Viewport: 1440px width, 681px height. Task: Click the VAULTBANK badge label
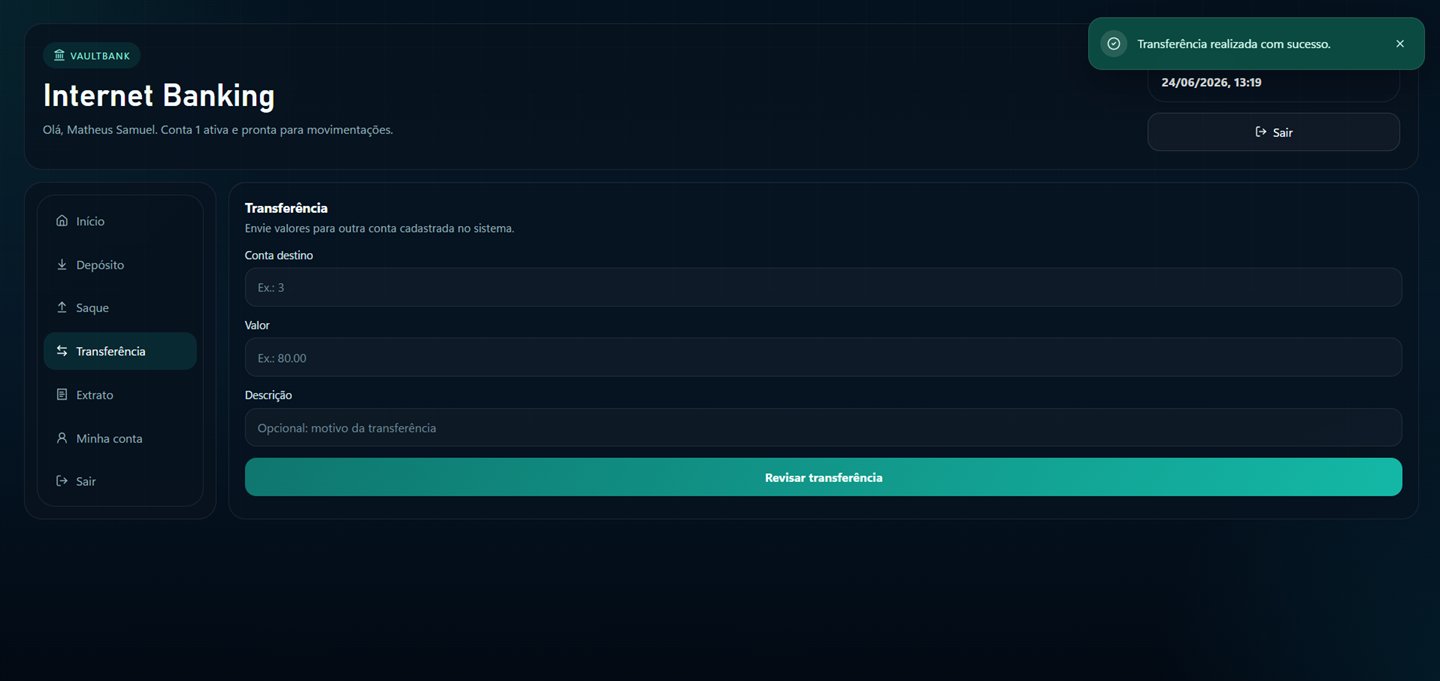pos(92,56)
